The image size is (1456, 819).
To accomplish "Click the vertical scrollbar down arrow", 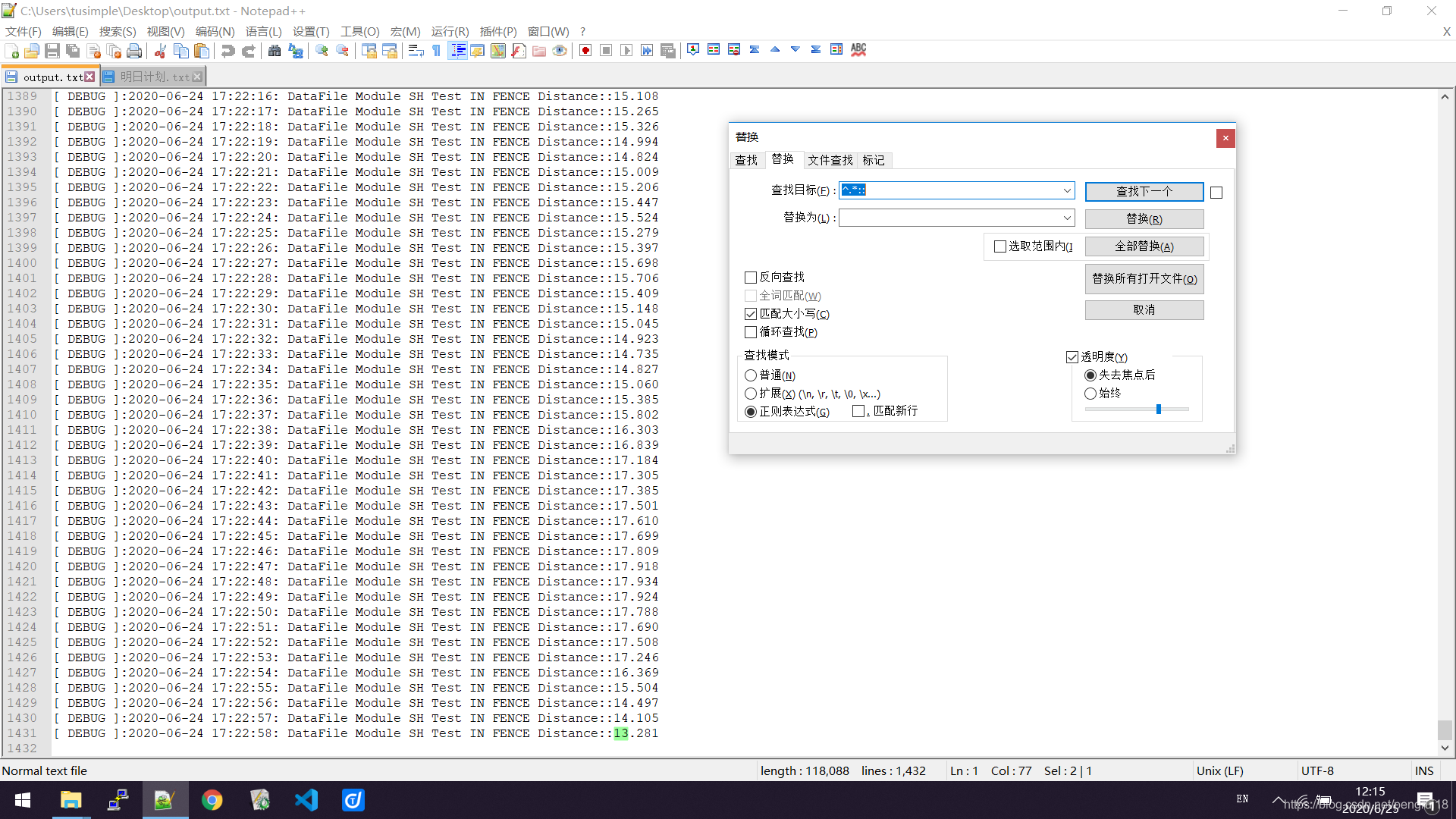I will pos(1445,748).
